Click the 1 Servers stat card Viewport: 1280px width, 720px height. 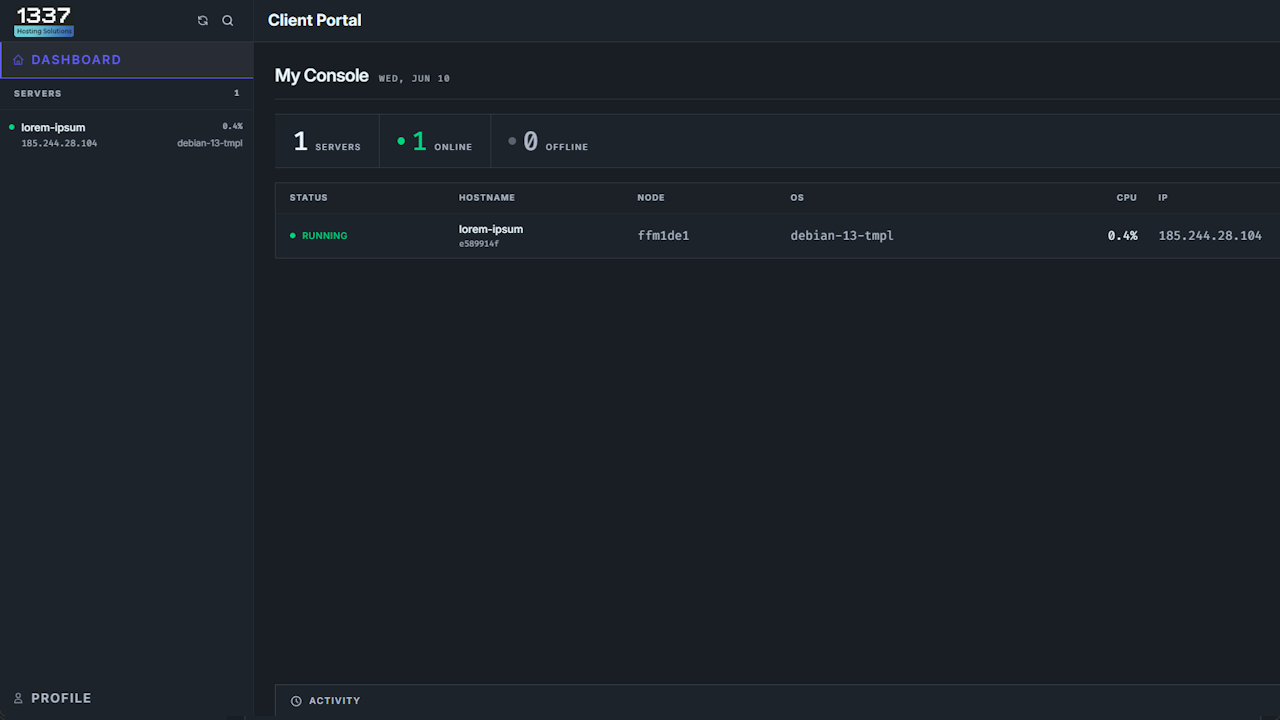tap(327, 141)
